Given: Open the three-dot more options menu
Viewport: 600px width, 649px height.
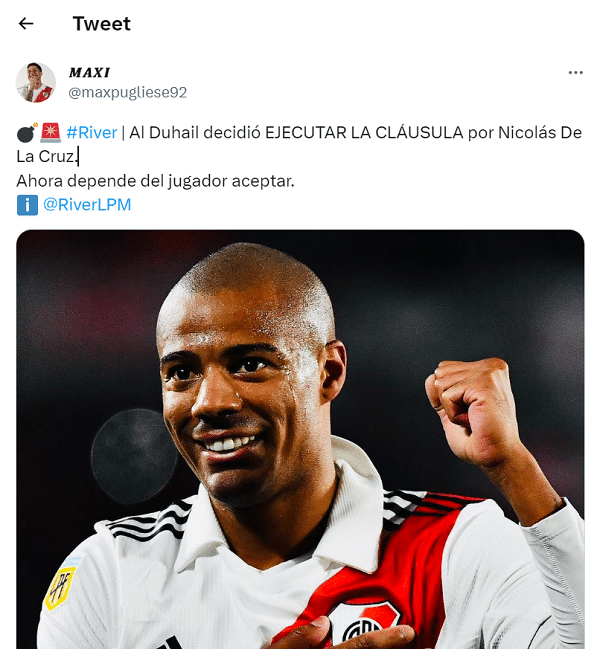Looking at the screenshot, I should pos(575,73).
